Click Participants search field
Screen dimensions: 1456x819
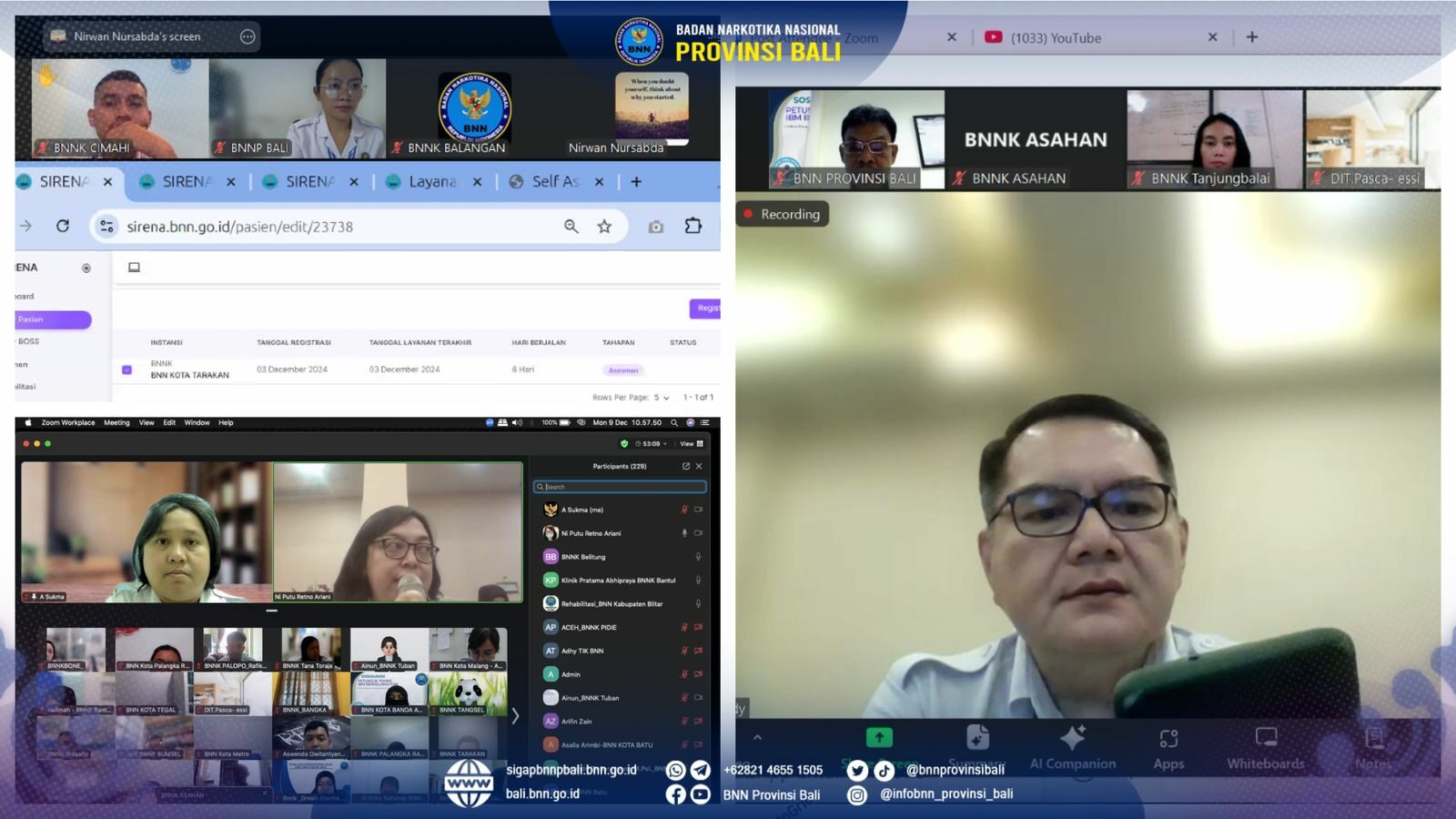[620, 487]
